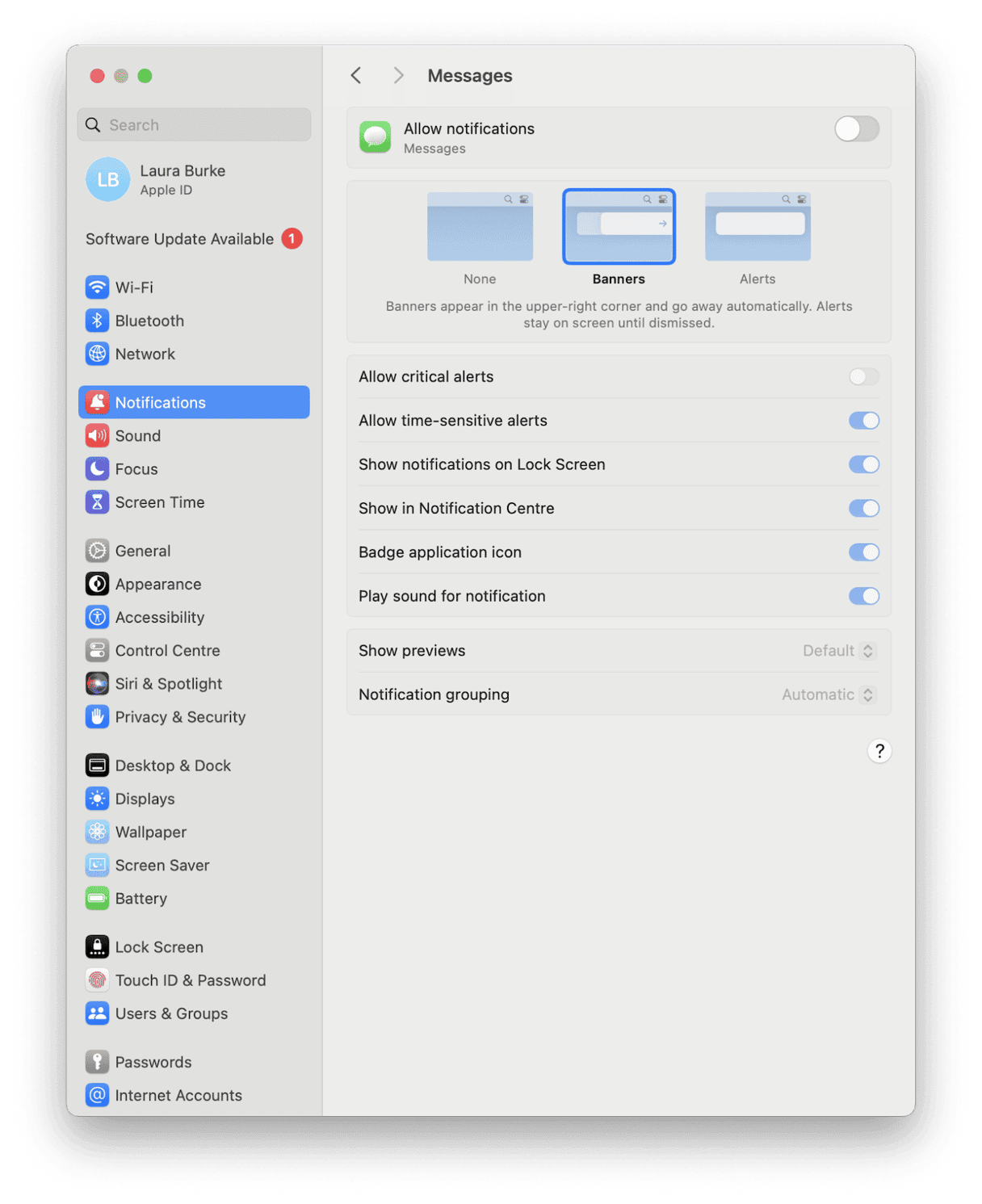Viewport: 982px width, 1204px height.
Task: Open Screen Time hourglass icon
Action: (97, 501)
